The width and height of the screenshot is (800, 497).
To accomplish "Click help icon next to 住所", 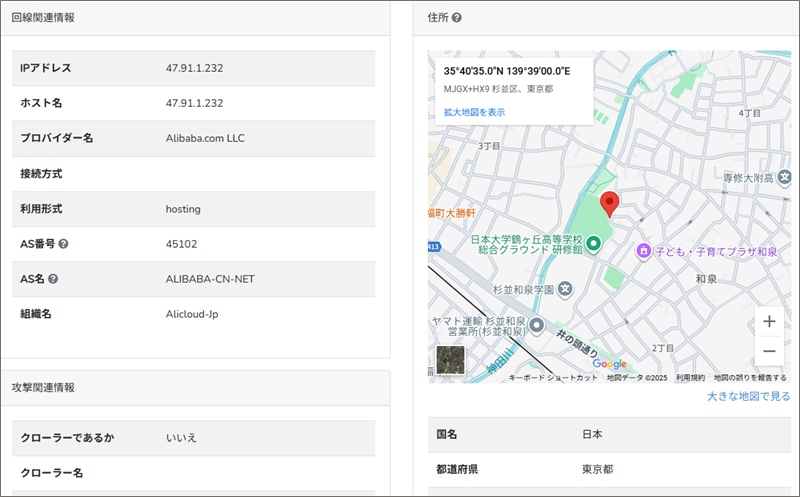I will (457, 17).
